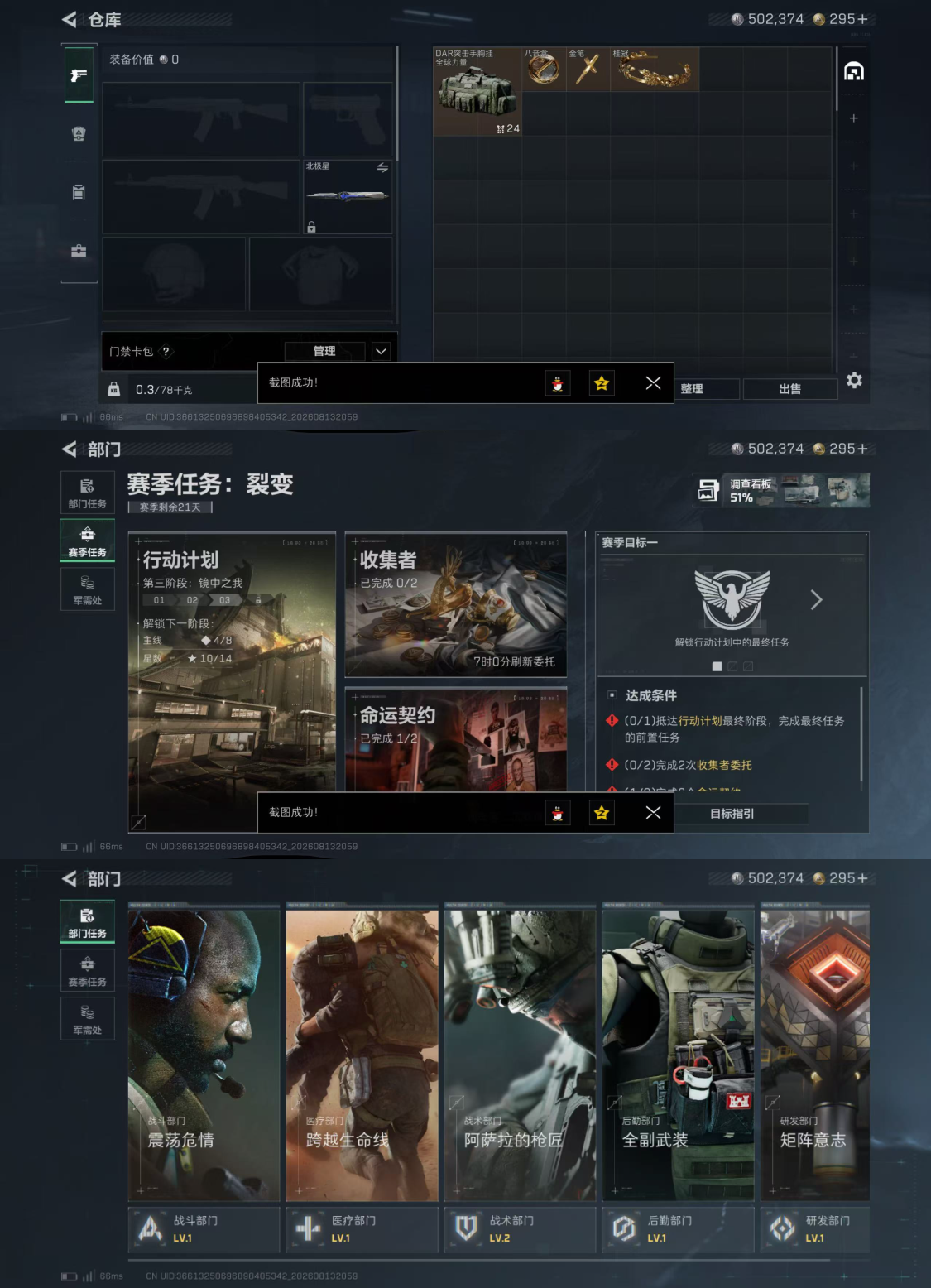Click the 收集者委托 link in 达成条件

tap(724, 765)
